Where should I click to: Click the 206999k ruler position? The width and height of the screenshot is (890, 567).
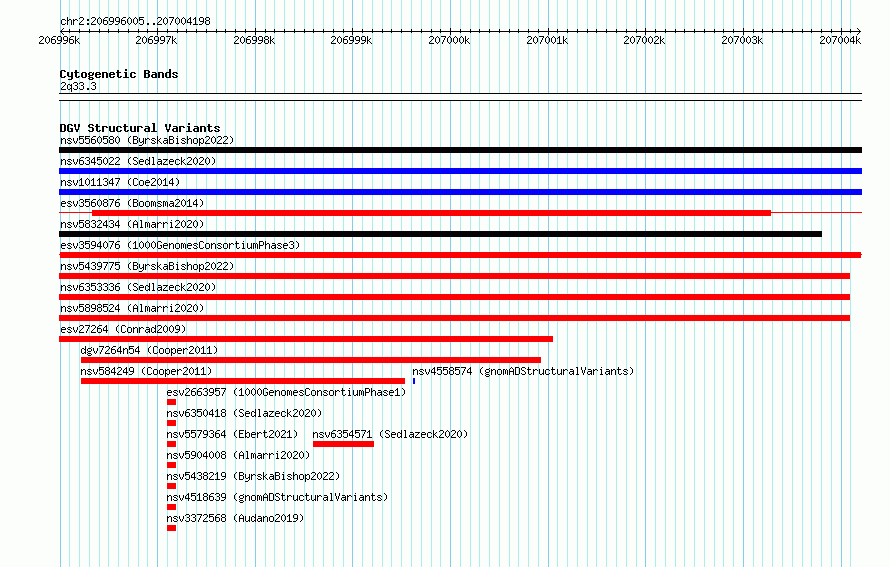[351, 40]
